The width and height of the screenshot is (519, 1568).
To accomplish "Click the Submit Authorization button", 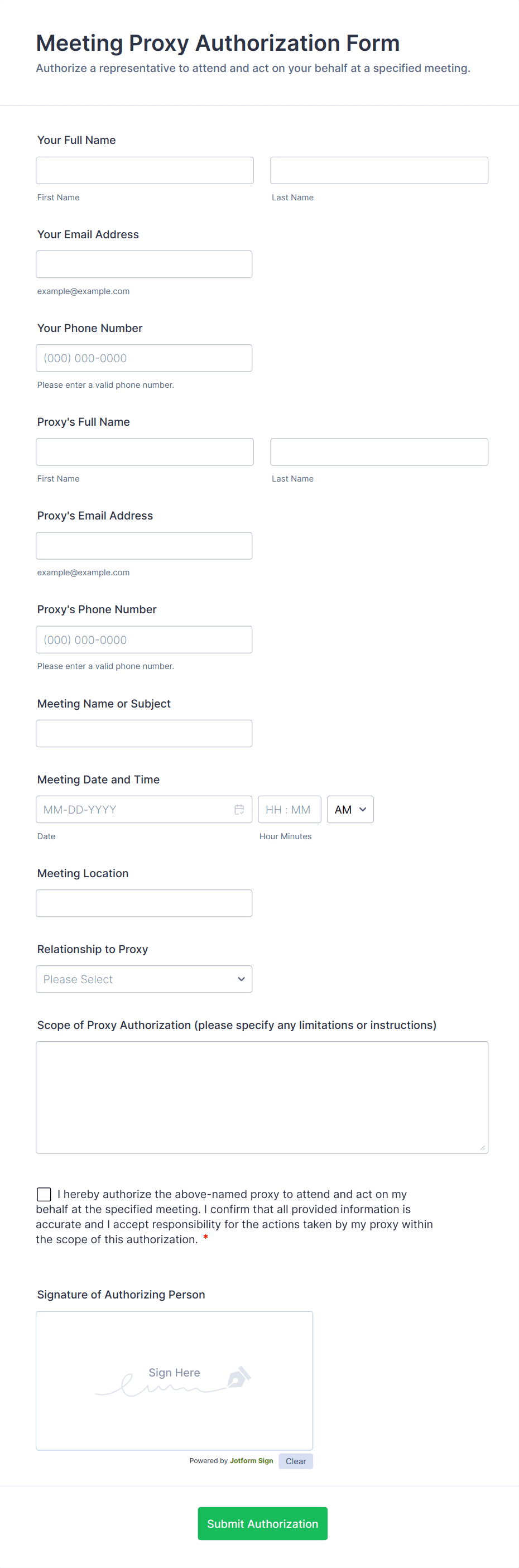I will [x=262, y=1523].
